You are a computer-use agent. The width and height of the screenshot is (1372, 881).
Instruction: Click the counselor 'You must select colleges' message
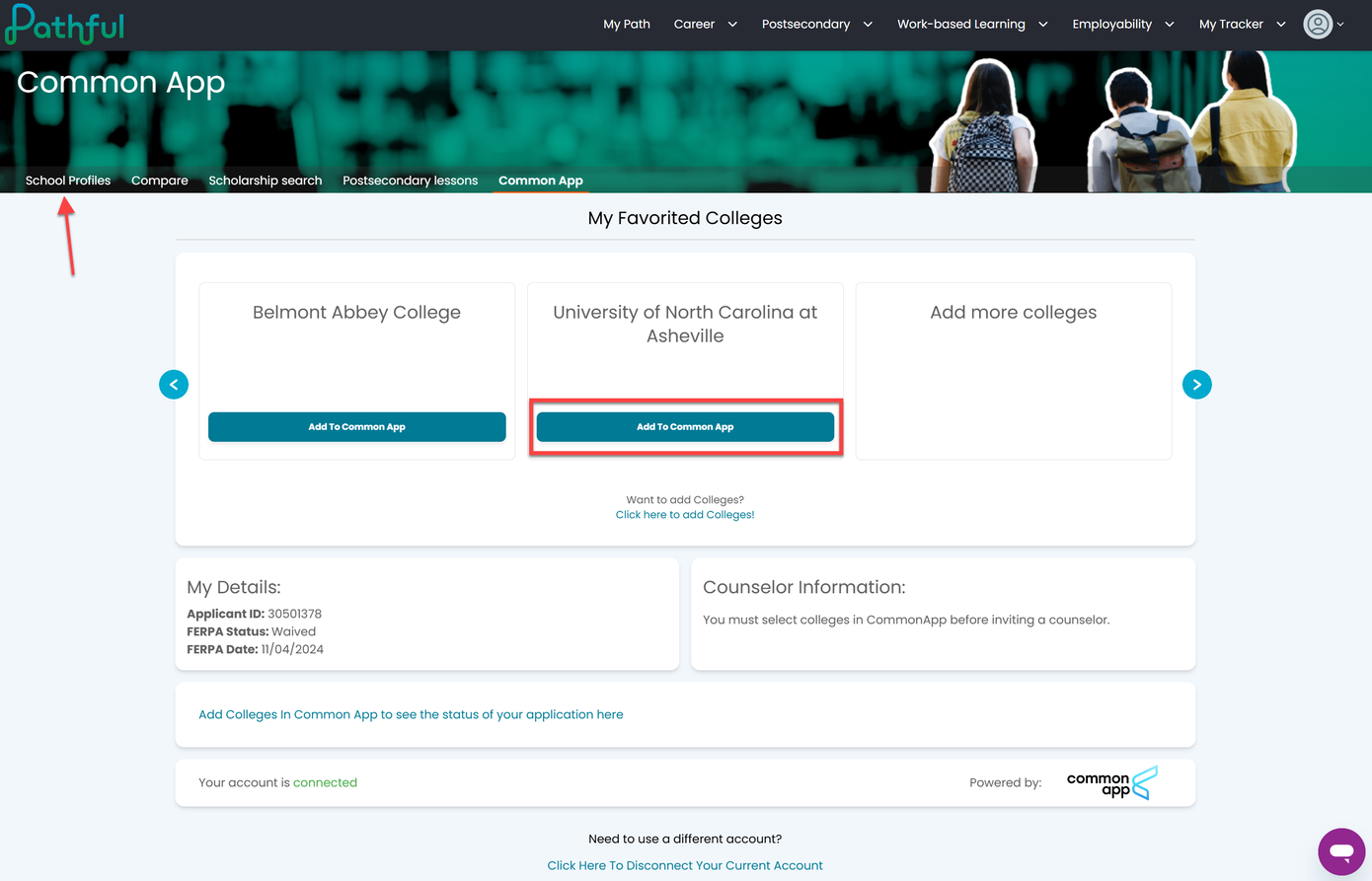906,620
